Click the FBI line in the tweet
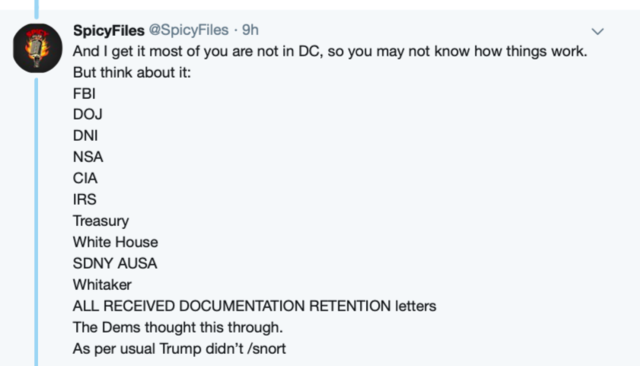Screen dimensions: 640x366 click(x=84, y=94)
